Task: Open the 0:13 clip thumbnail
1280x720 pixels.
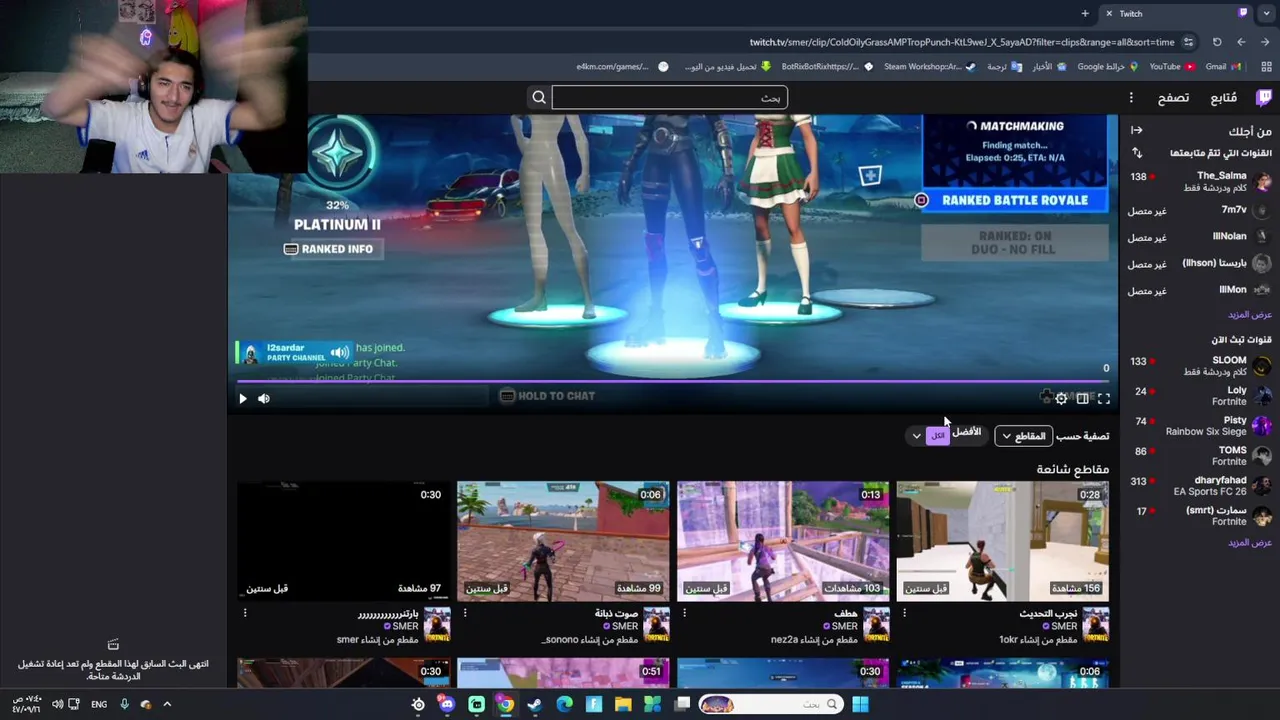Action: [x=782, y=541]
